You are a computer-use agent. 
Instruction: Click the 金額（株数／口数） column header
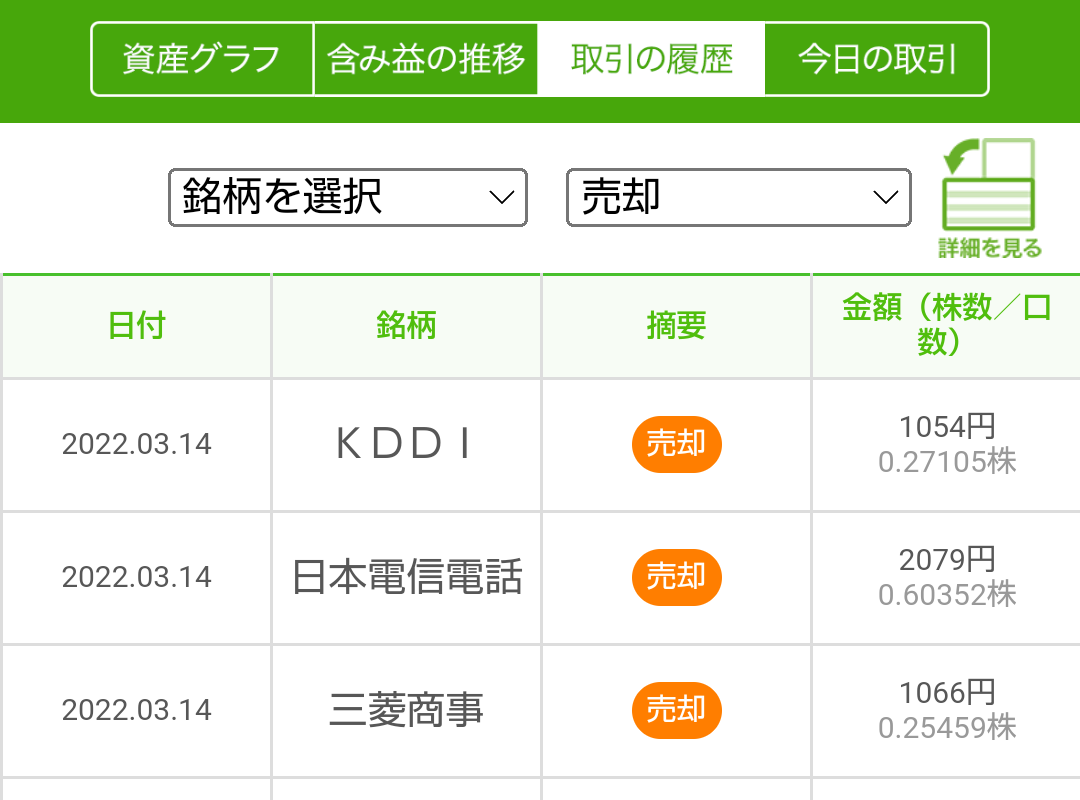(946, 324)
